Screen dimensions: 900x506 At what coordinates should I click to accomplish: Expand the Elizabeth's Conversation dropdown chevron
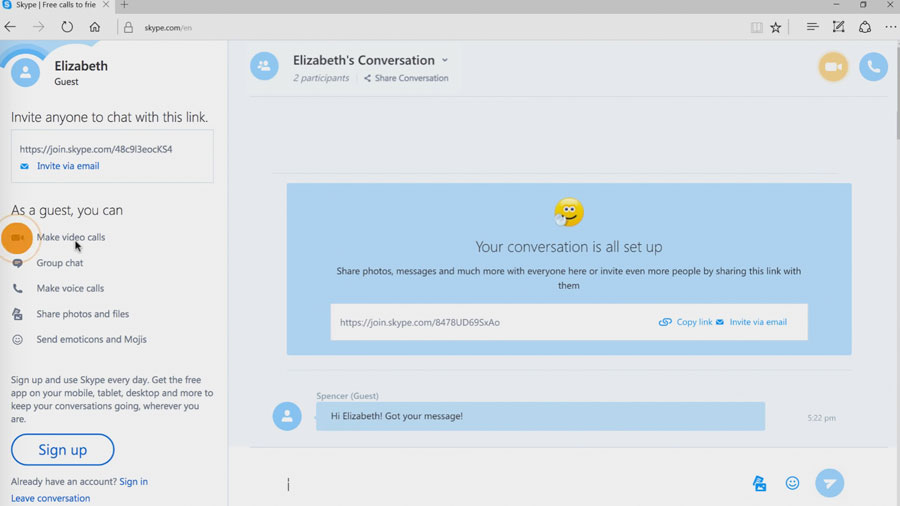445,60
